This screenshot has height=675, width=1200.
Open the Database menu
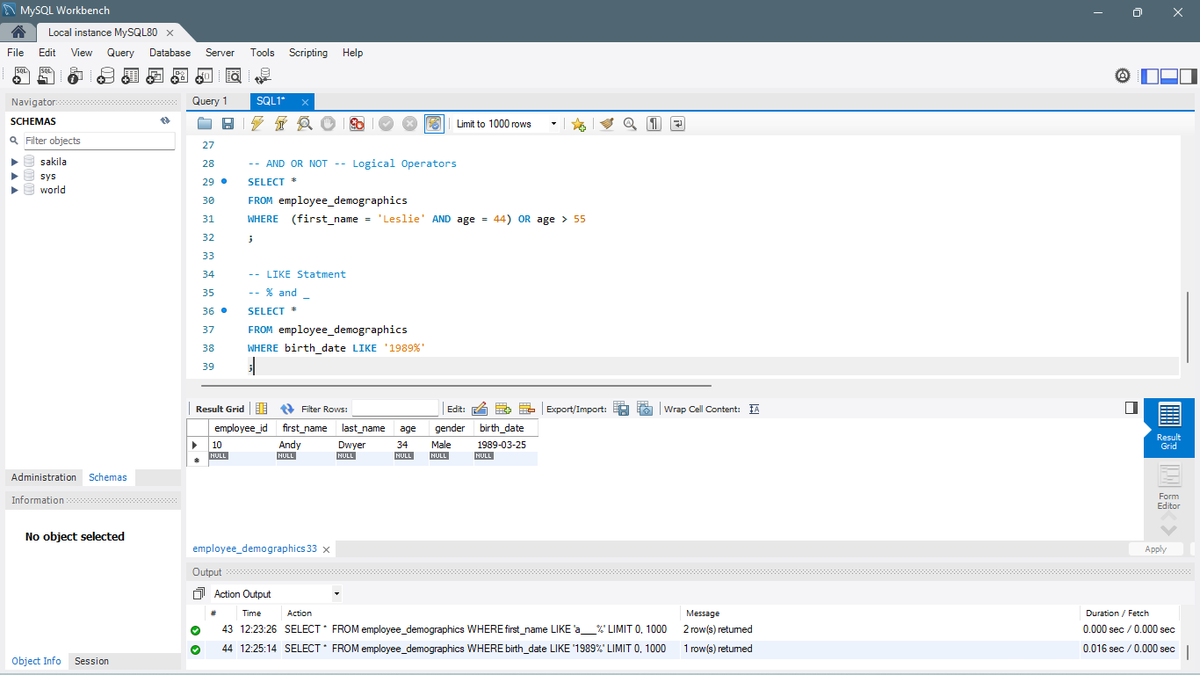(x=170, y=52)
